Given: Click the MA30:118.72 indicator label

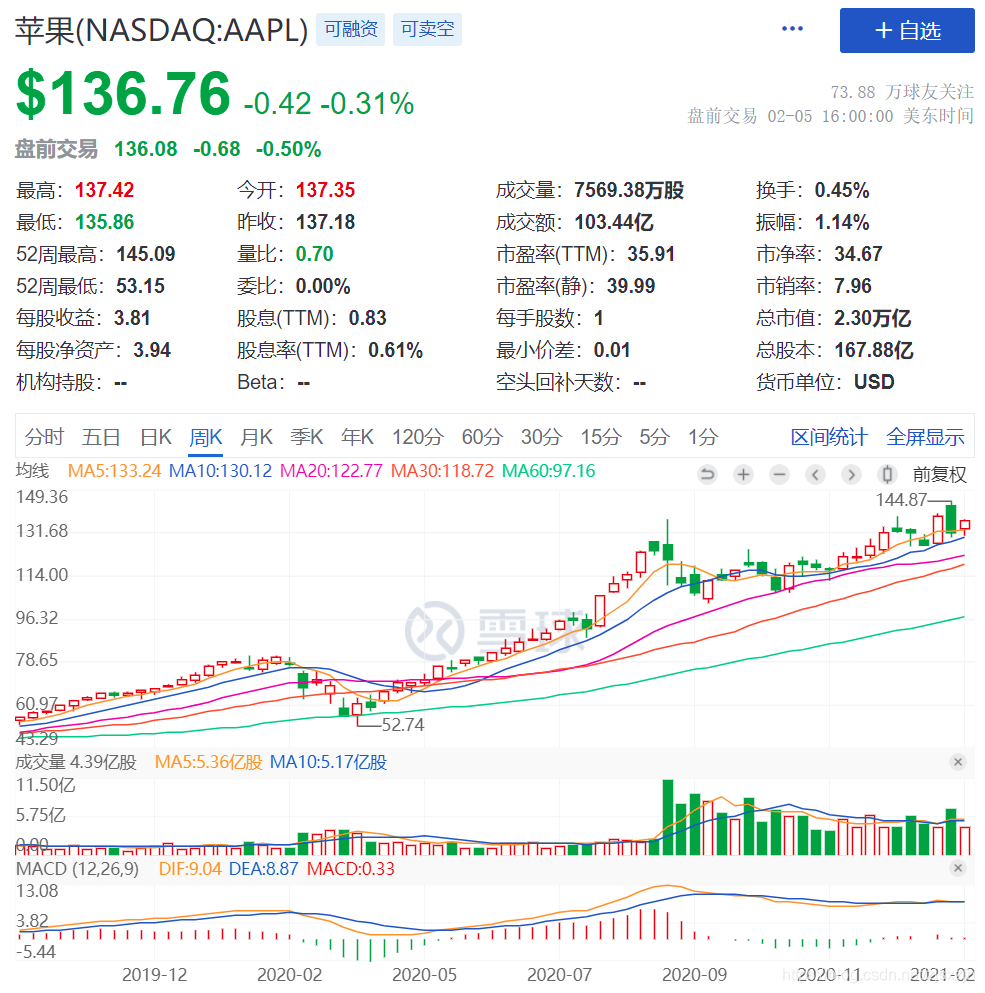Looking at the screenshot, I should click(x=442, y=471).
